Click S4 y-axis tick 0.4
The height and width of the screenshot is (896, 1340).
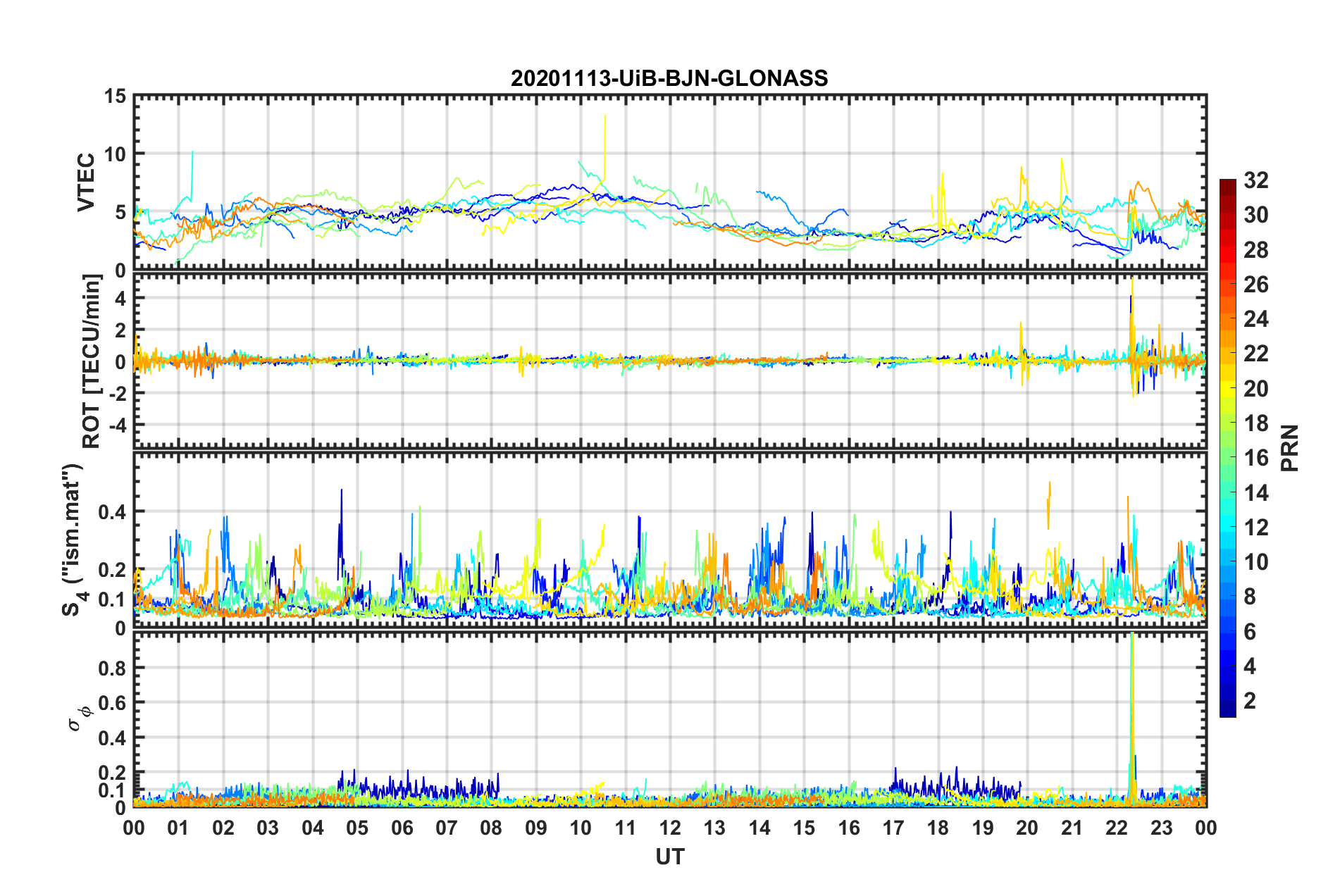tap(112, 512)
